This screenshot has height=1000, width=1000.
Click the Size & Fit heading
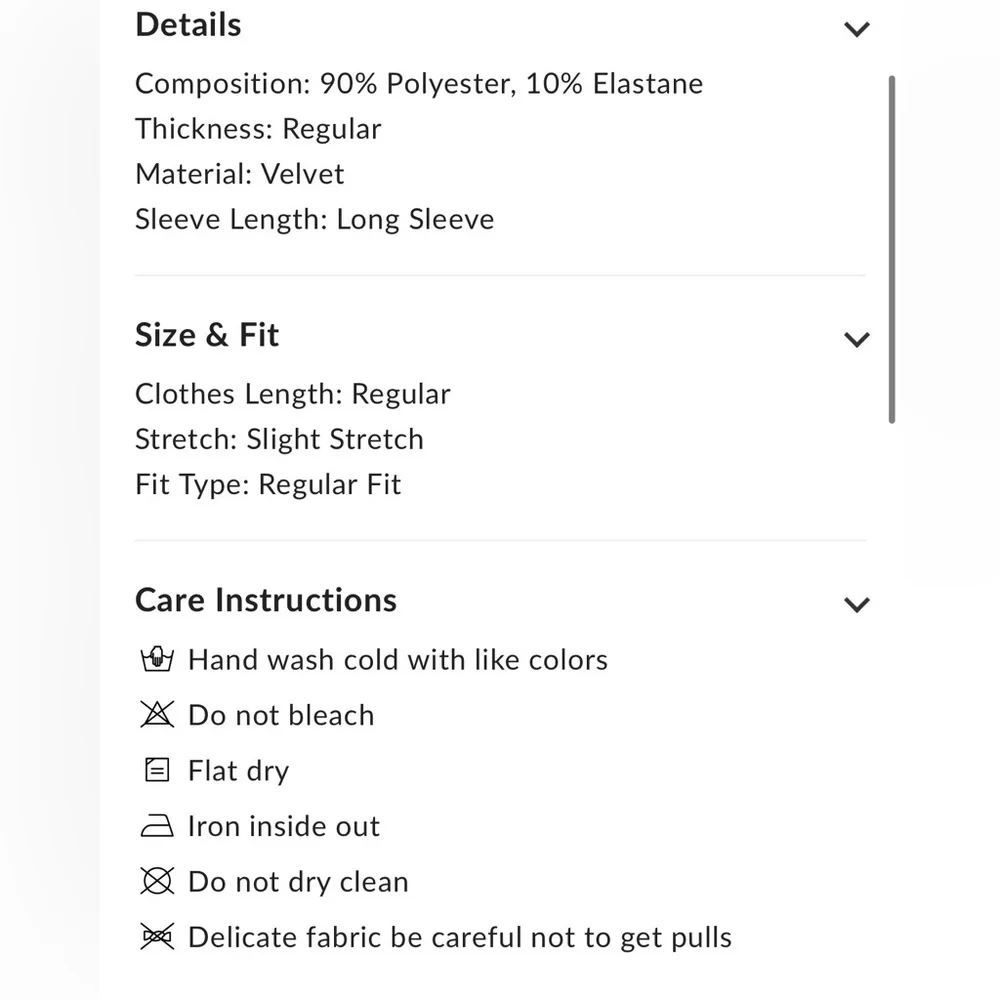tap(207, 335)
